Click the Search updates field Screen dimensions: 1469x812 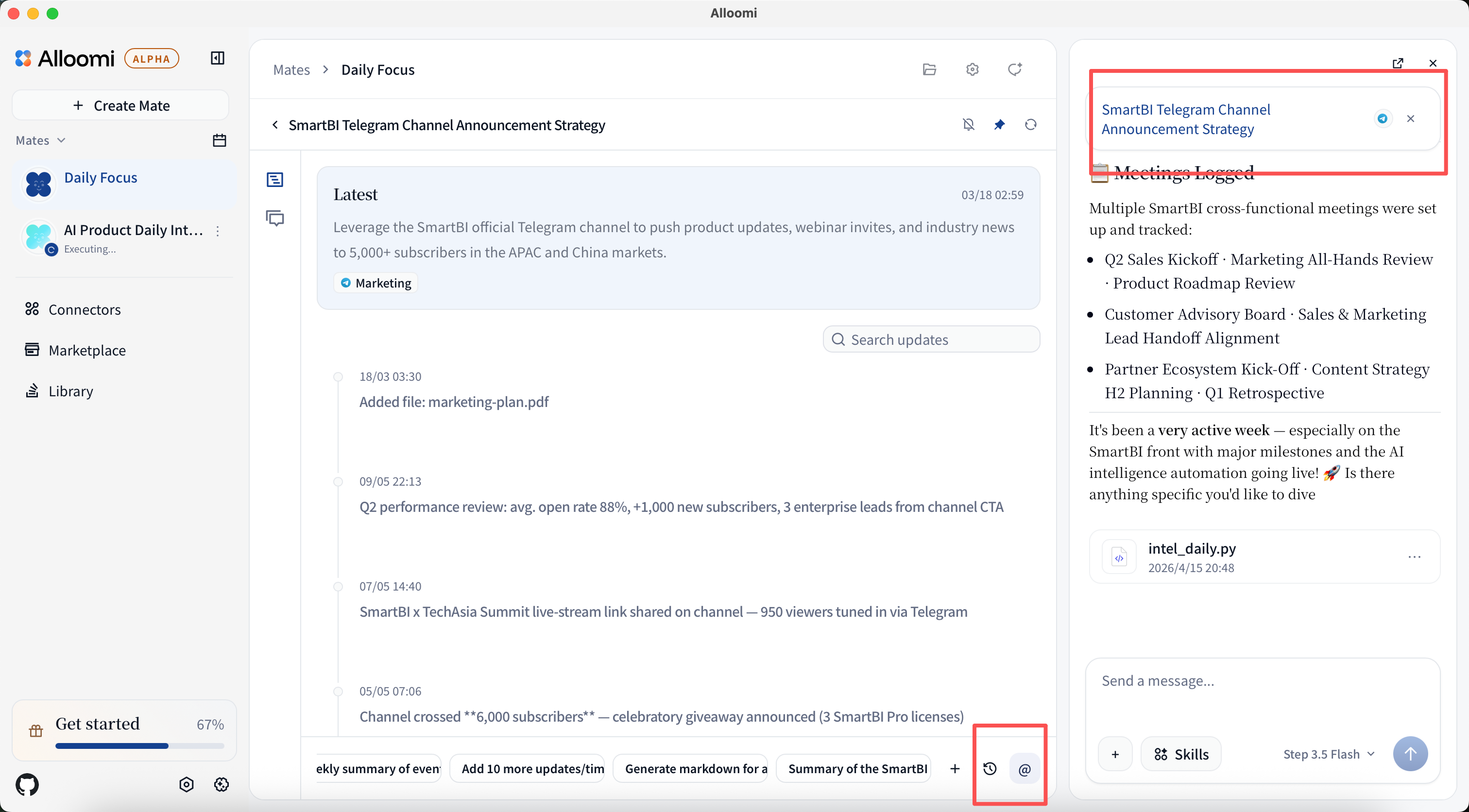click(931, 339)
